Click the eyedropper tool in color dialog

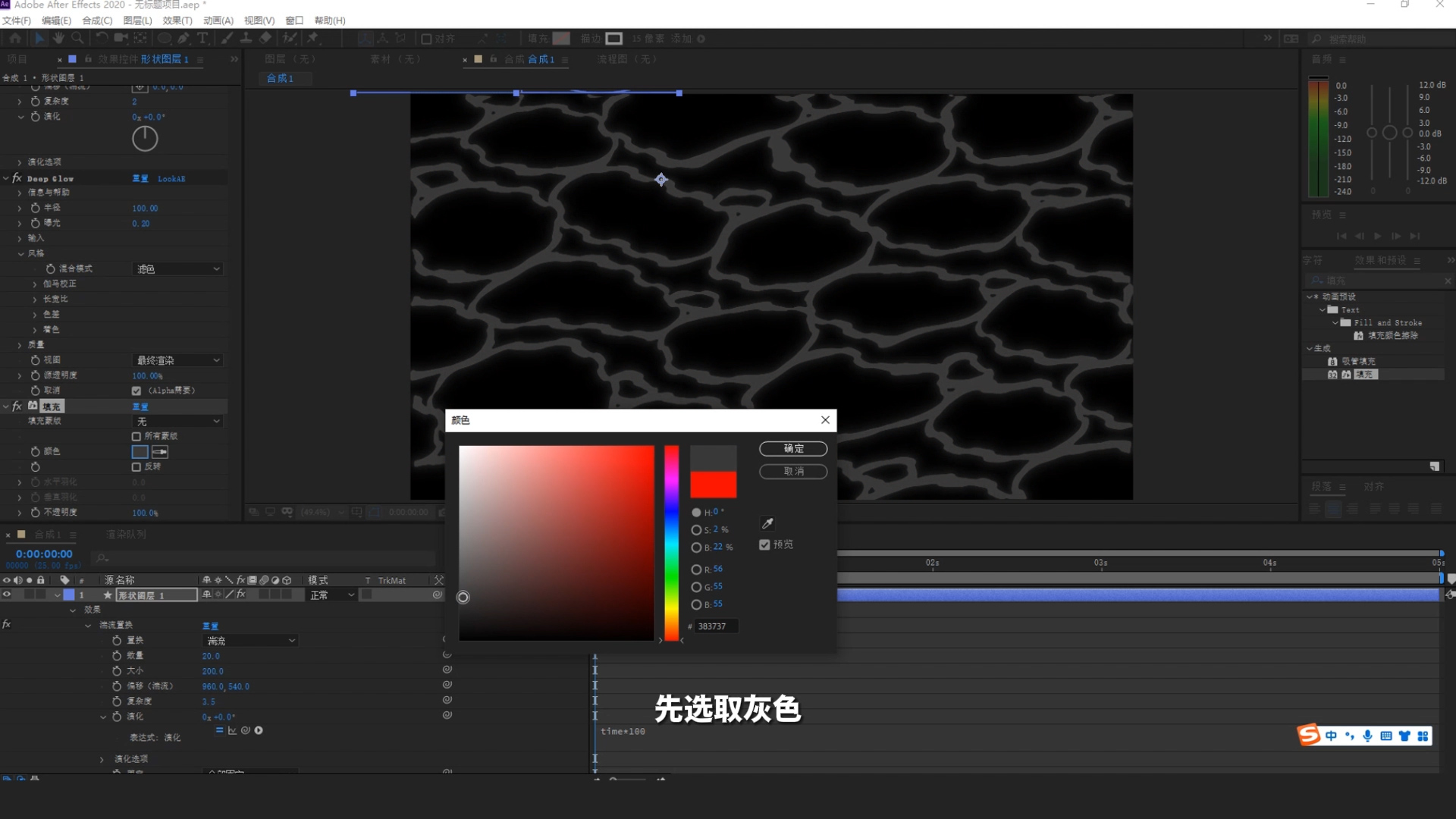tap(767, 523)
